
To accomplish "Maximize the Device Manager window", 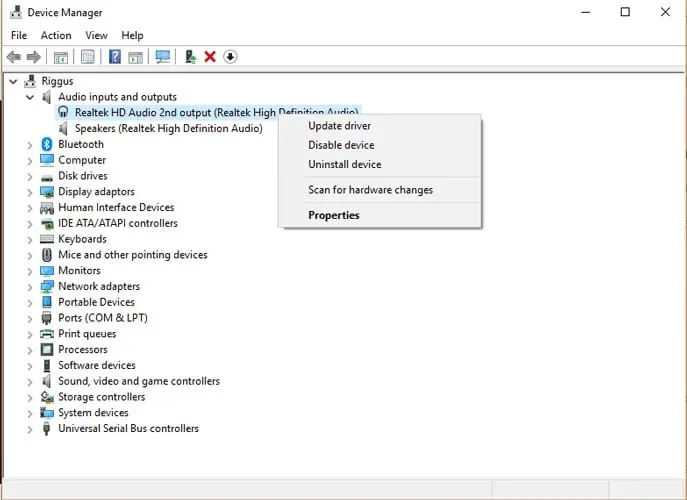I will click(625, 12).
